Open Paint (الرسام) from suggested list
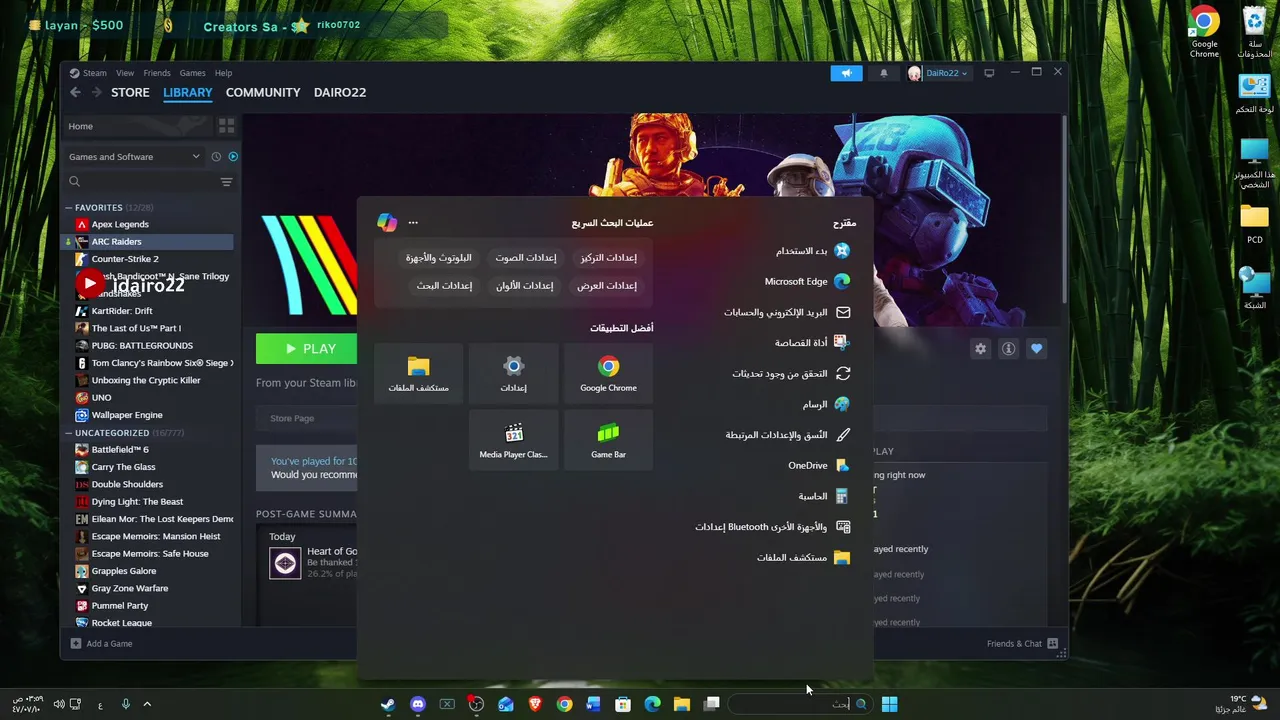 coord(825,404)
